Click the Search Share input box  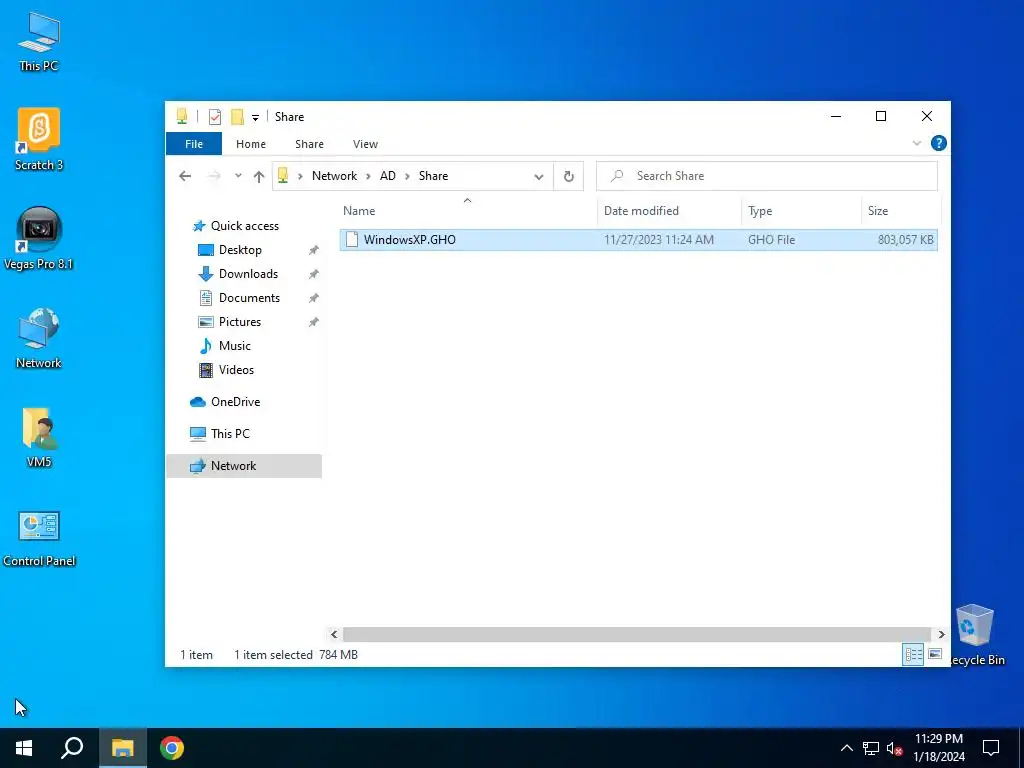tap(767, 176)
